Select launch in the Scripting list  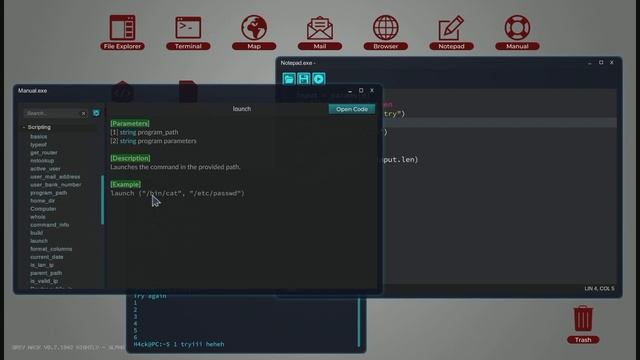coord(39,241)
